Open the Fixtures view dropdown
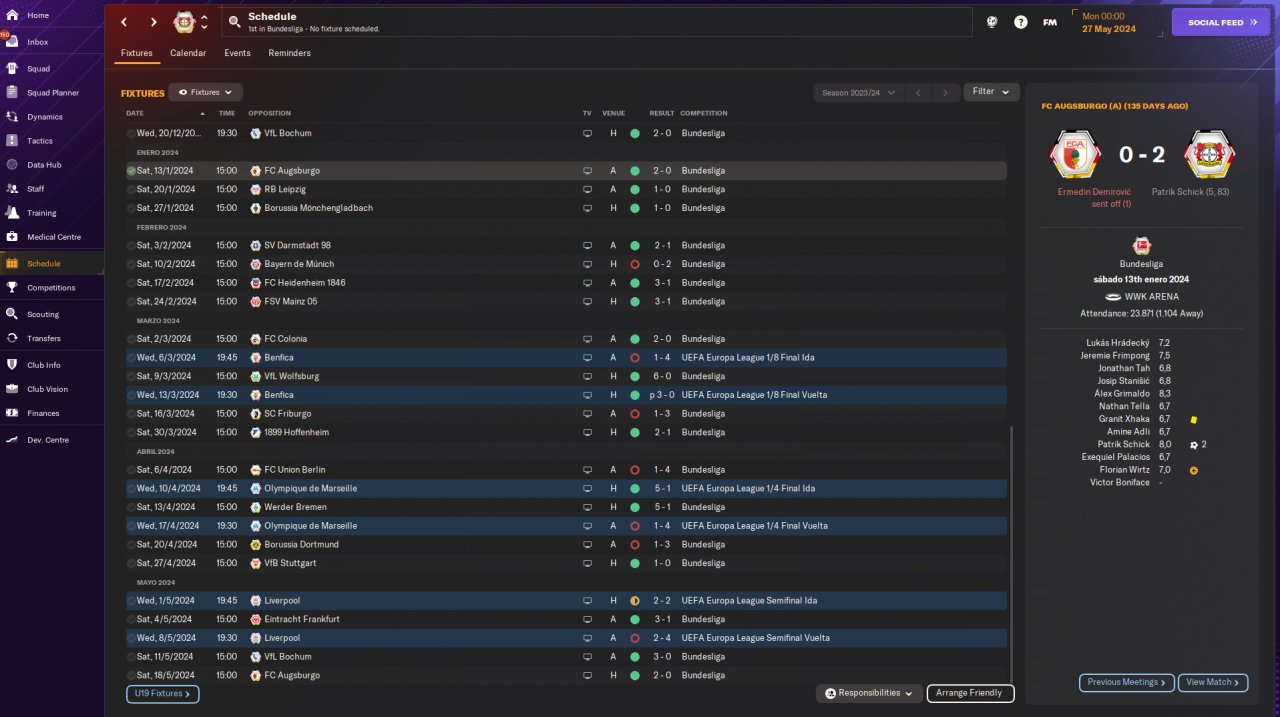Viewport: 1280px width, 717px height. click(205, 92)
